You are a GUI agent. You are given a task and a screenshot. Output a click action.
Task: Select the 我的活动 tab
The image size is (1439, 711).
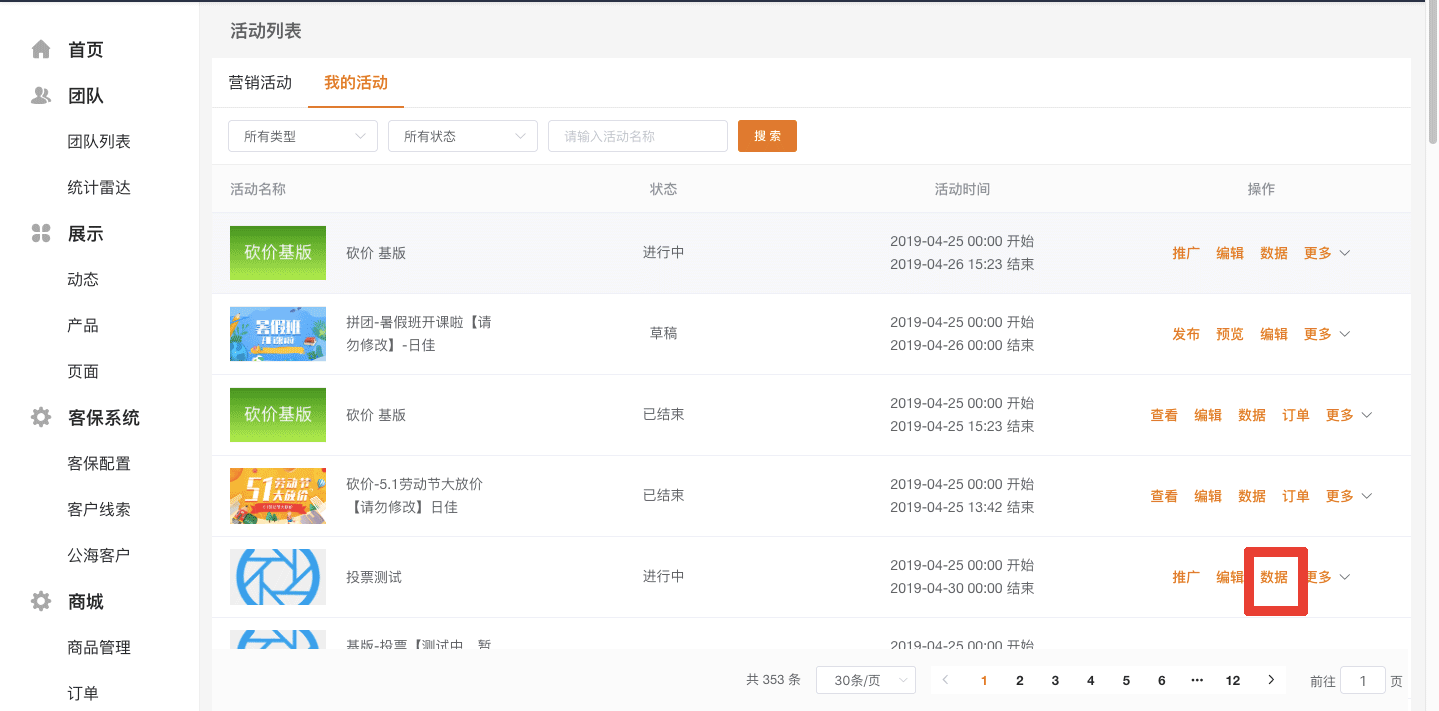356,83
